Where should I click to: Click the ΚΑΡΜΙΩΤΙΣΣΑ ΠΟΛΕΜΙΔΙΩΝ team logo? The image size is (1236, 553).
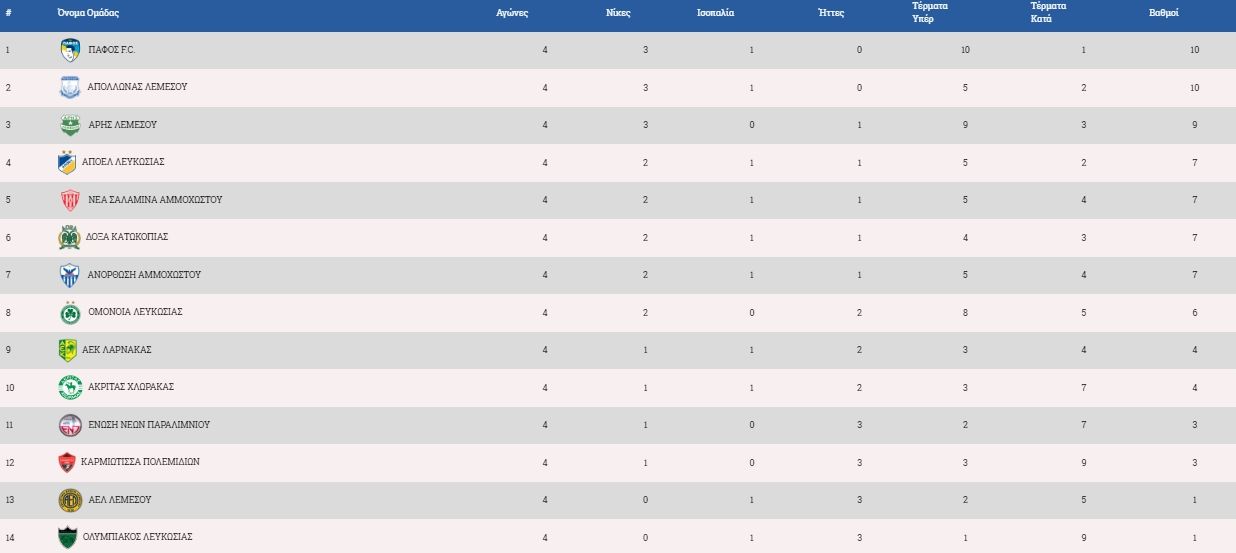68,462
